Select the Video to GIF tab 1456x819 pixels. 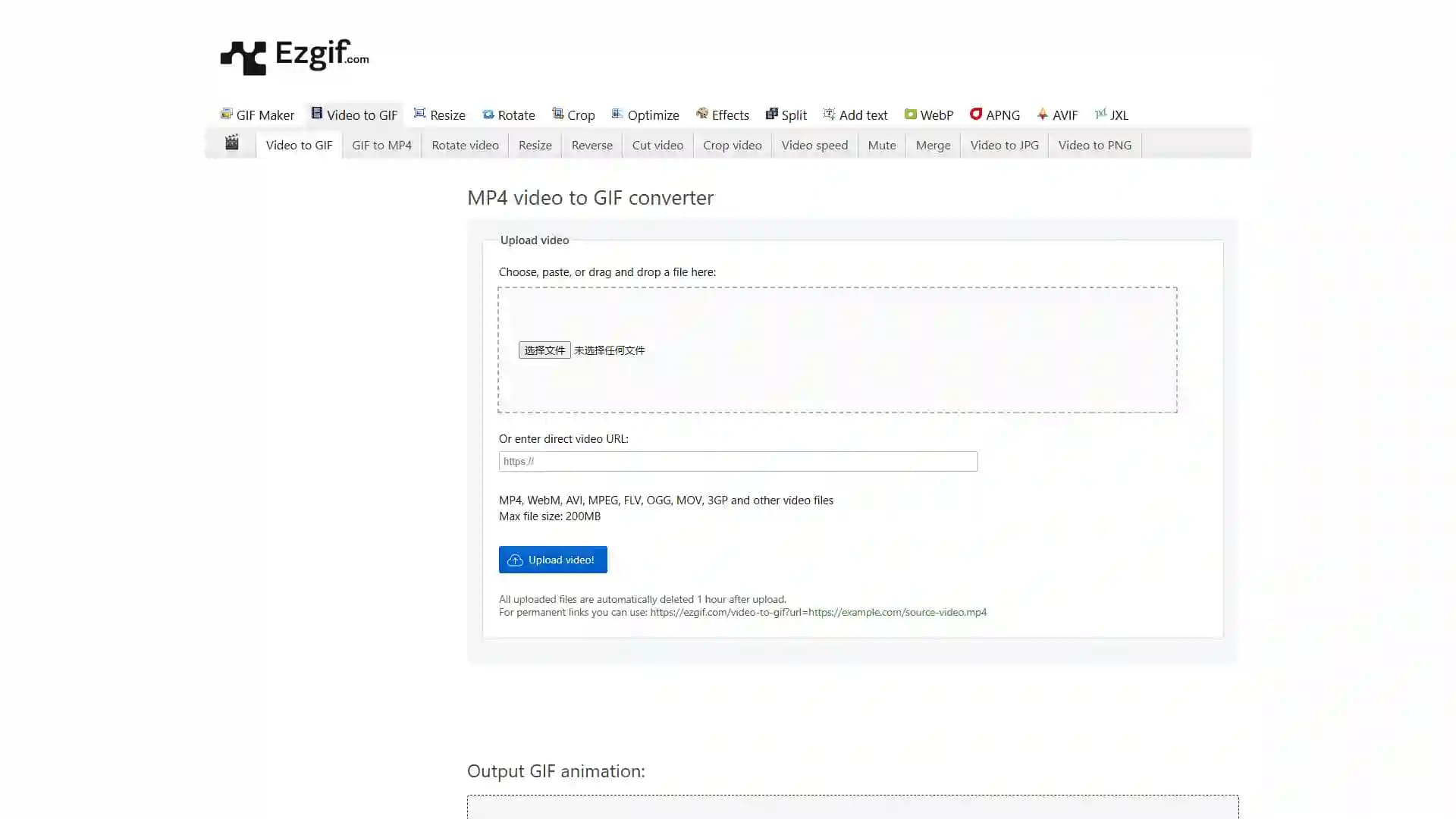point(299,145)
